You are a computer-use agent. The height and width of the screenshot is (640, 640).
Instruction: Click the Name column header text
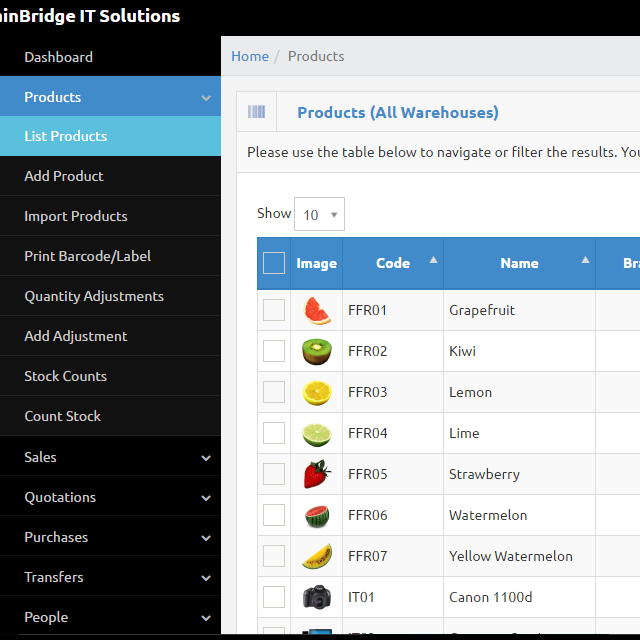pos(519,263)
